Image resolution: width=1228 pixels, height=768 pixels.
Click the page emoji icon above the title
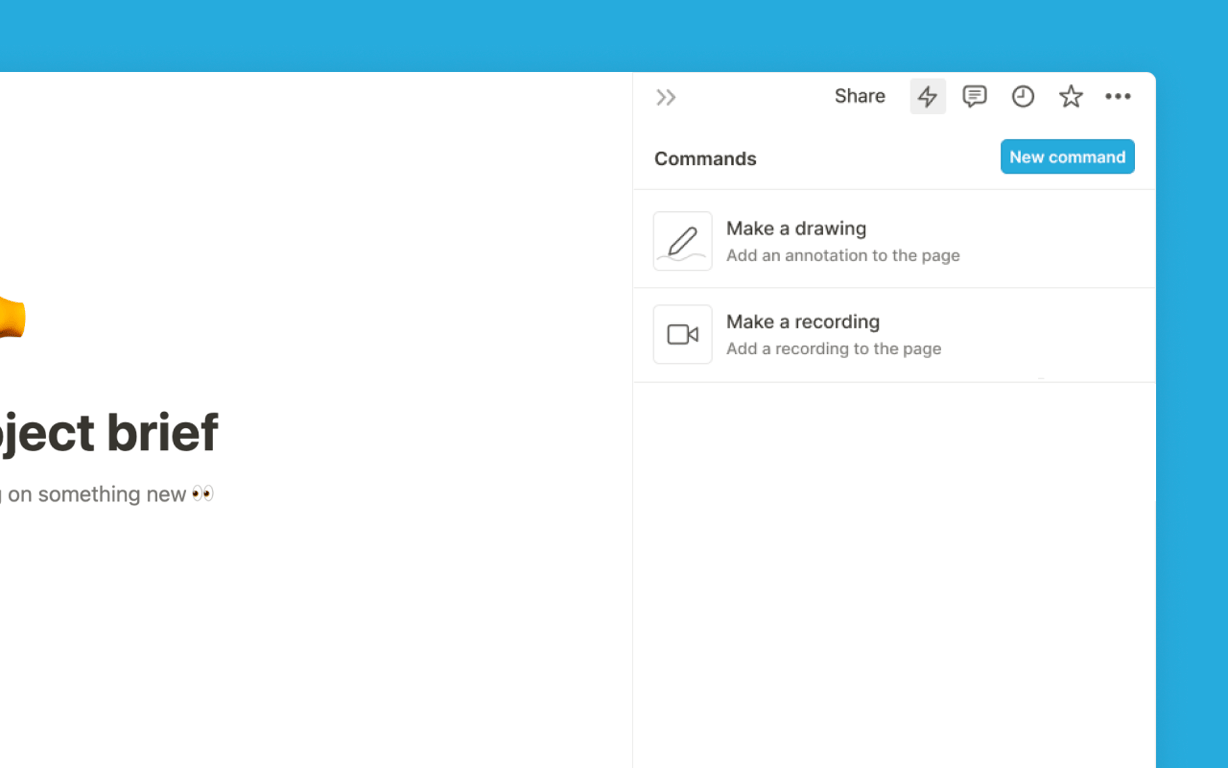pos(10,319)
